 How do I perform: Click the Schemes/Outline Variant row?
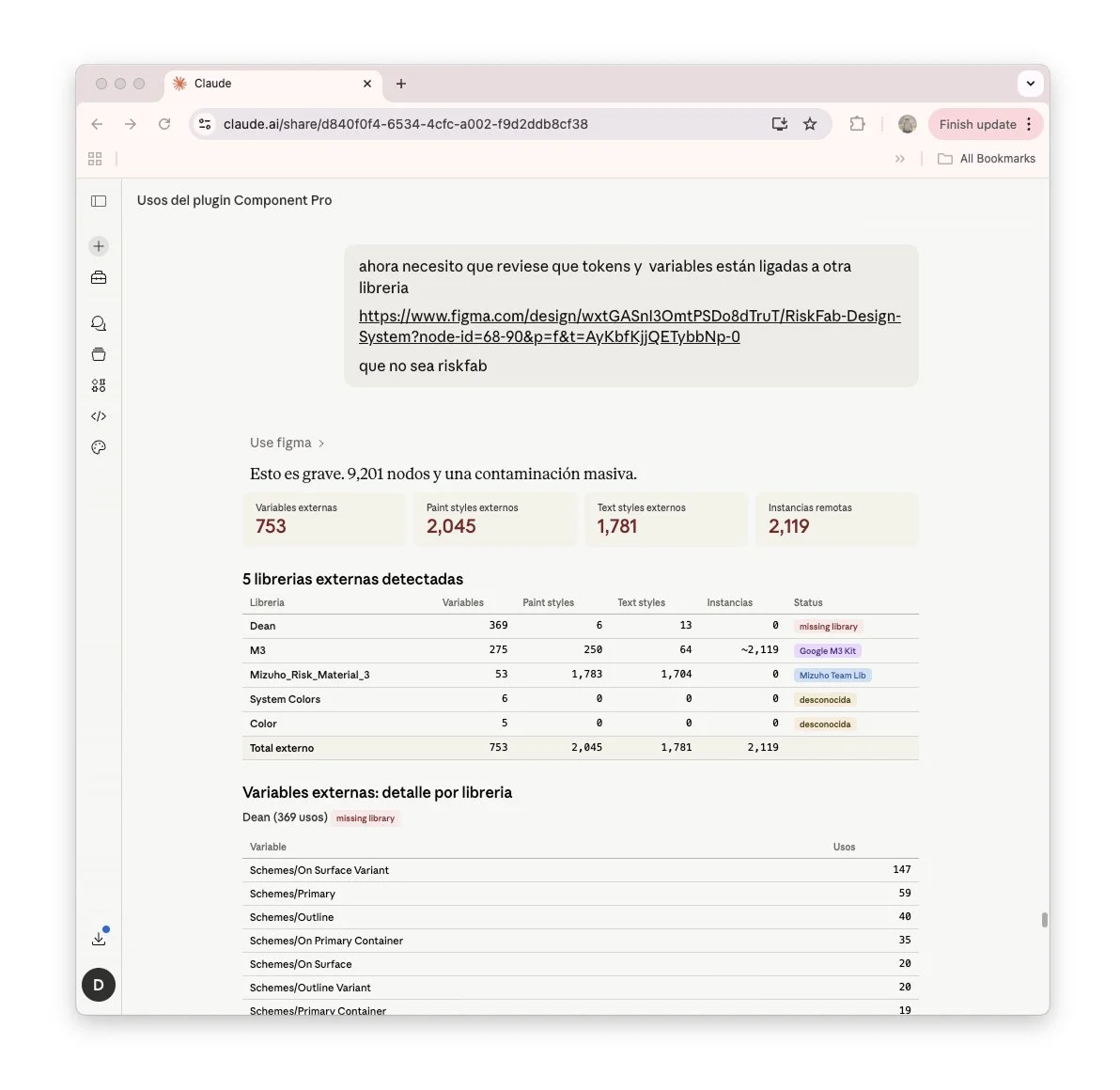point(580,988)
